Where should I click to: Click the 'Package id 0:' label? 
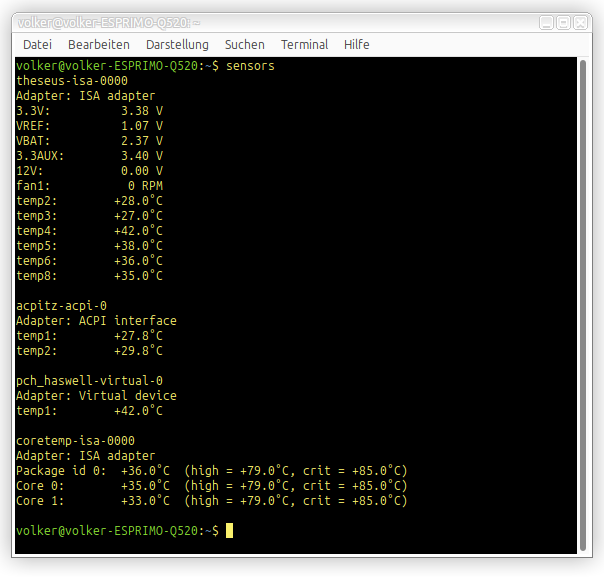pos(61,471)
